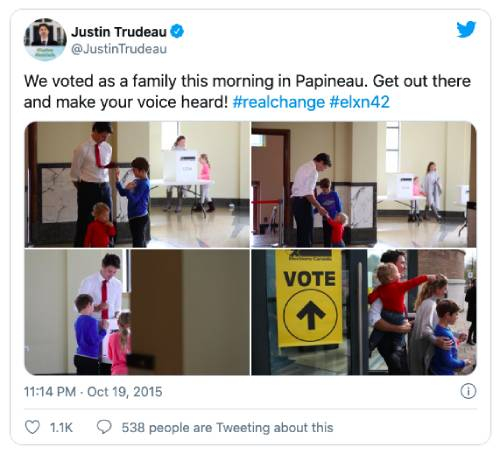Click the 11:14 PM Oct 19, 2015 timestamp
Viewport: 500px width, 454px height.
point(93,392)
